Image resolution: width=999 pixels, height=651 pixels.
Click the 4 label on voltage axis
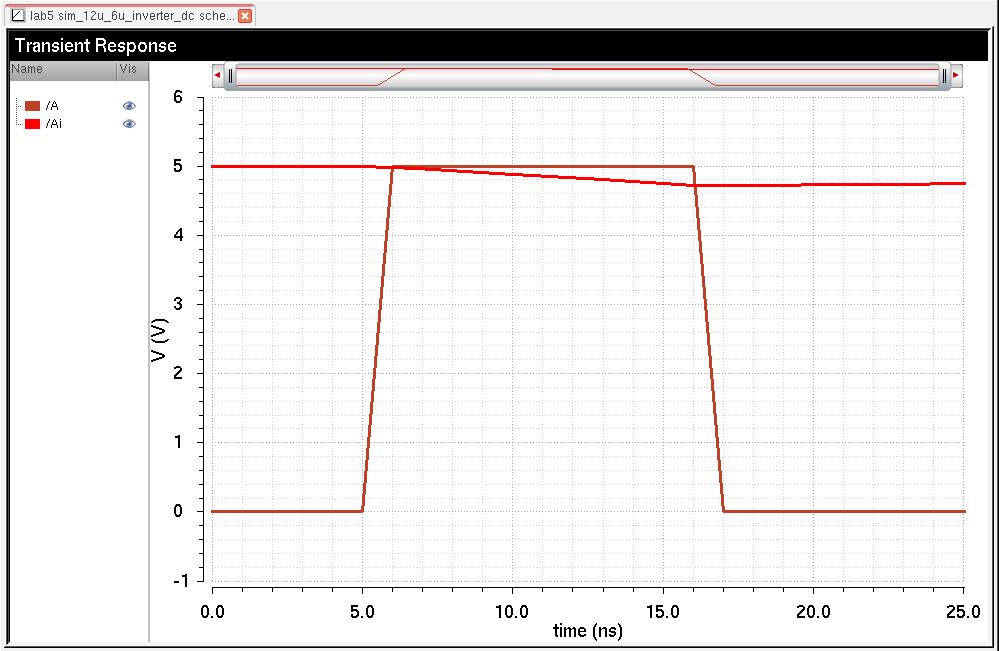(x=178, y=235)
